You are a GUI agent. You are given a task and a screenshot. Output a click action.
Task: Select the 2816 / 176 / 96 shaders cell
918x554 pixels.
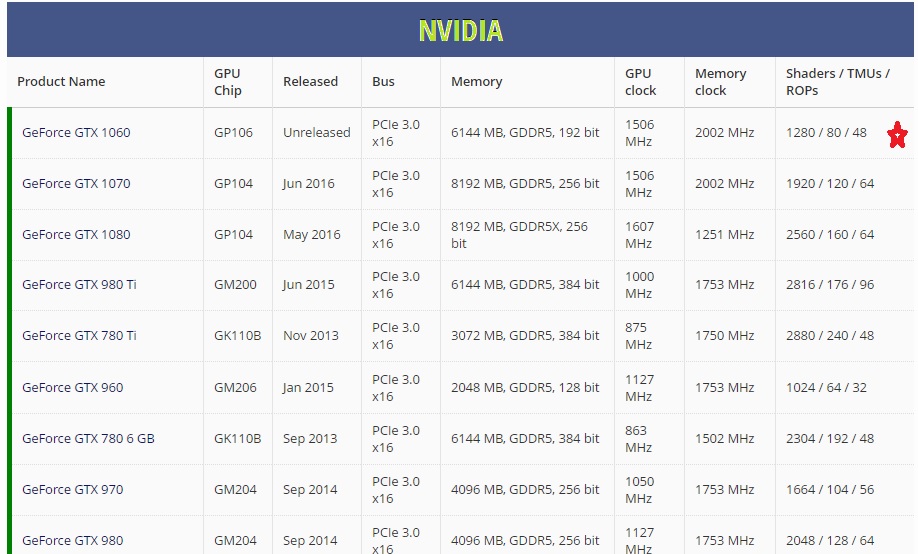(830, 285)
